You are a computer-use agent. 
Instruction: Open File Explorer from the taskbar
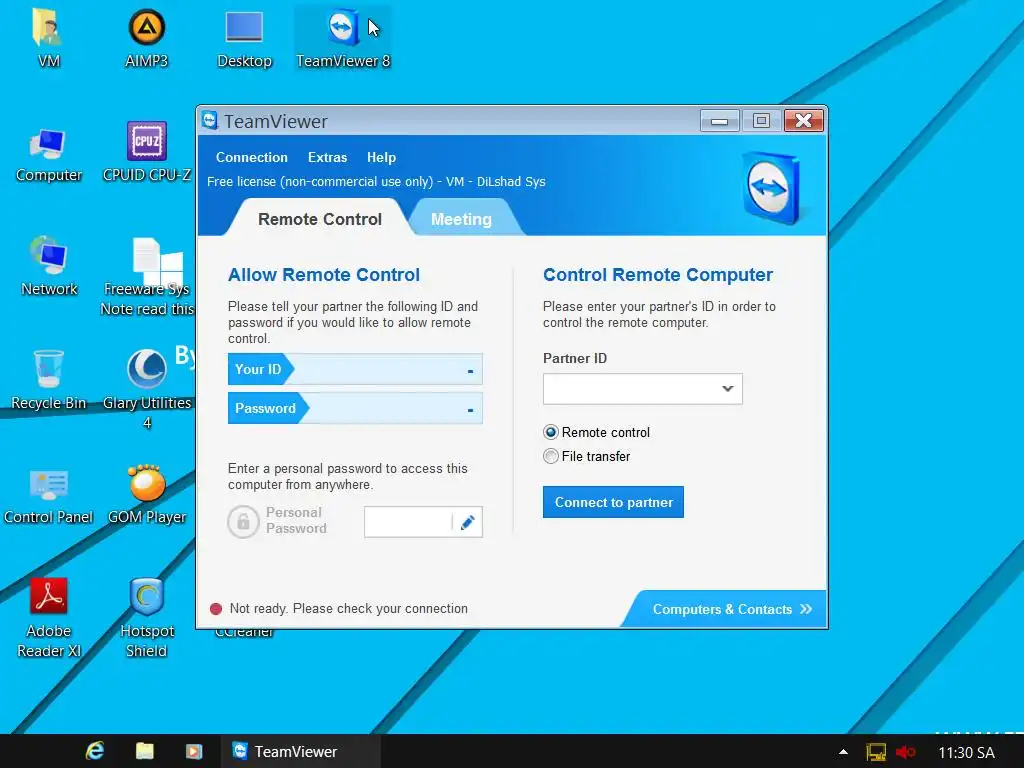tap(144, 751)
